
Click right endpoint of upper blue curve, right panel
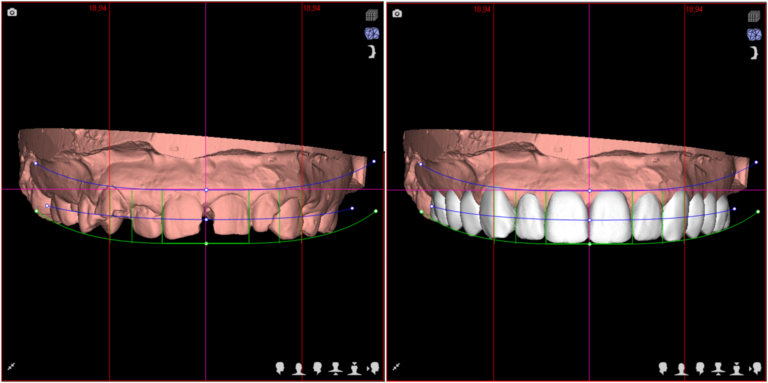[x=756, y=162]
